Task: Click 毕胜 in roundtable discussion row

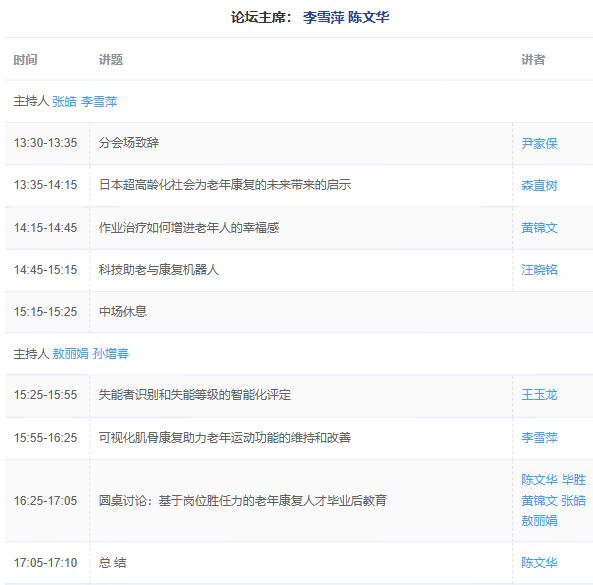Action: coord(574,479)
